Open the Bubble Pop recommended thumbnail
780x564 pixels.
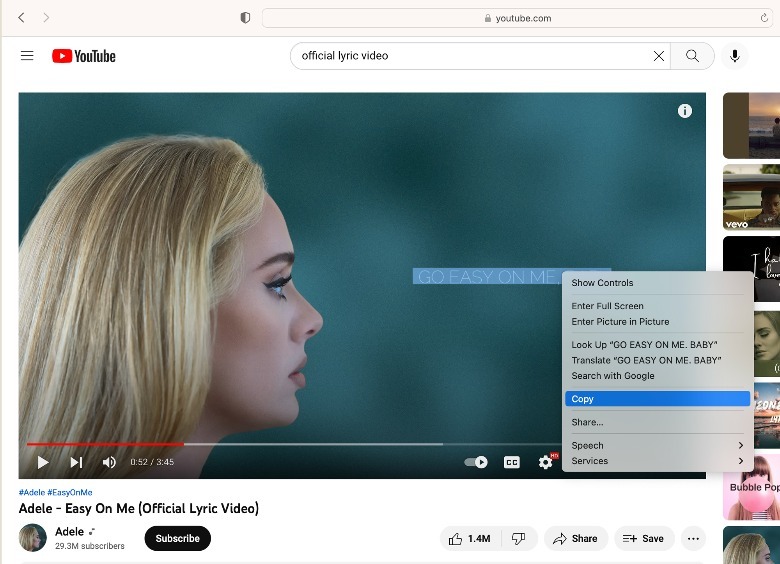click(x=751, y=487)
